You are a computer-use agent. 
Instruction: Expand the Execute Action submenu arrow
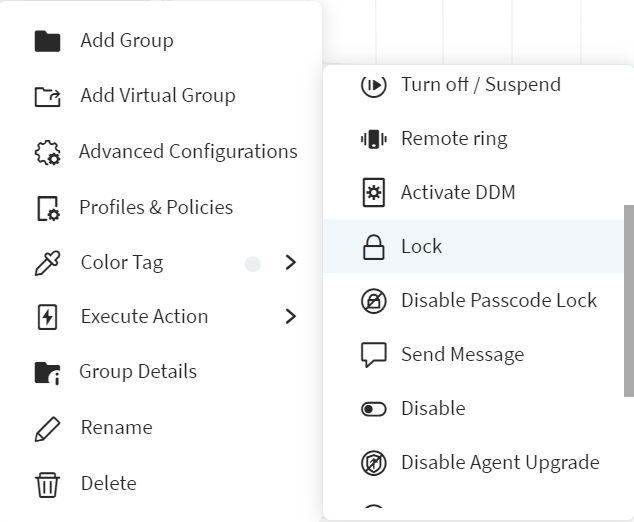pos(290,317)
